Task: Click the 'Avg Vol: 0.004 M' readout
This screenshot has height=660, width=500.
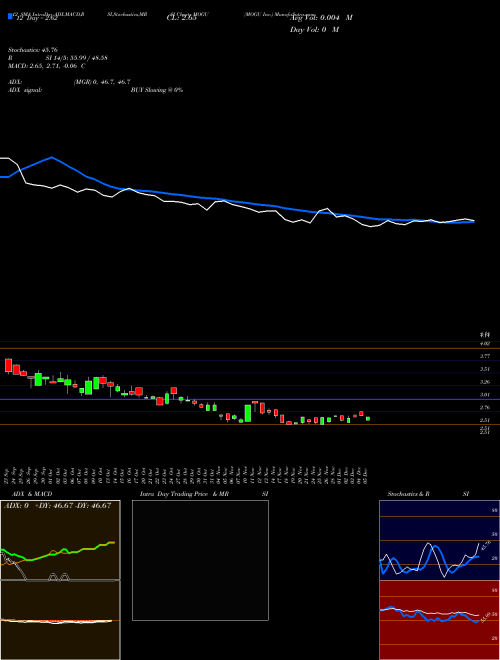Action: click(321, 18)
